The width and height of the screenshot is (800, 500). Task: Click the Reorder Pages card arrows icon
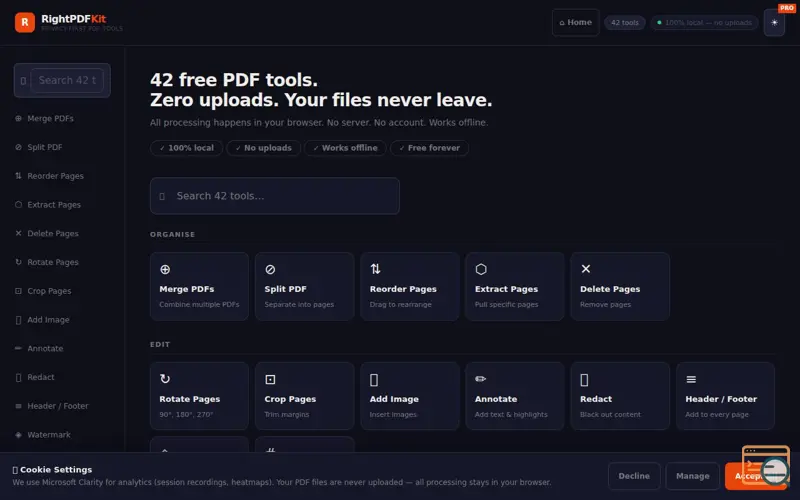[x=376, y=269]
